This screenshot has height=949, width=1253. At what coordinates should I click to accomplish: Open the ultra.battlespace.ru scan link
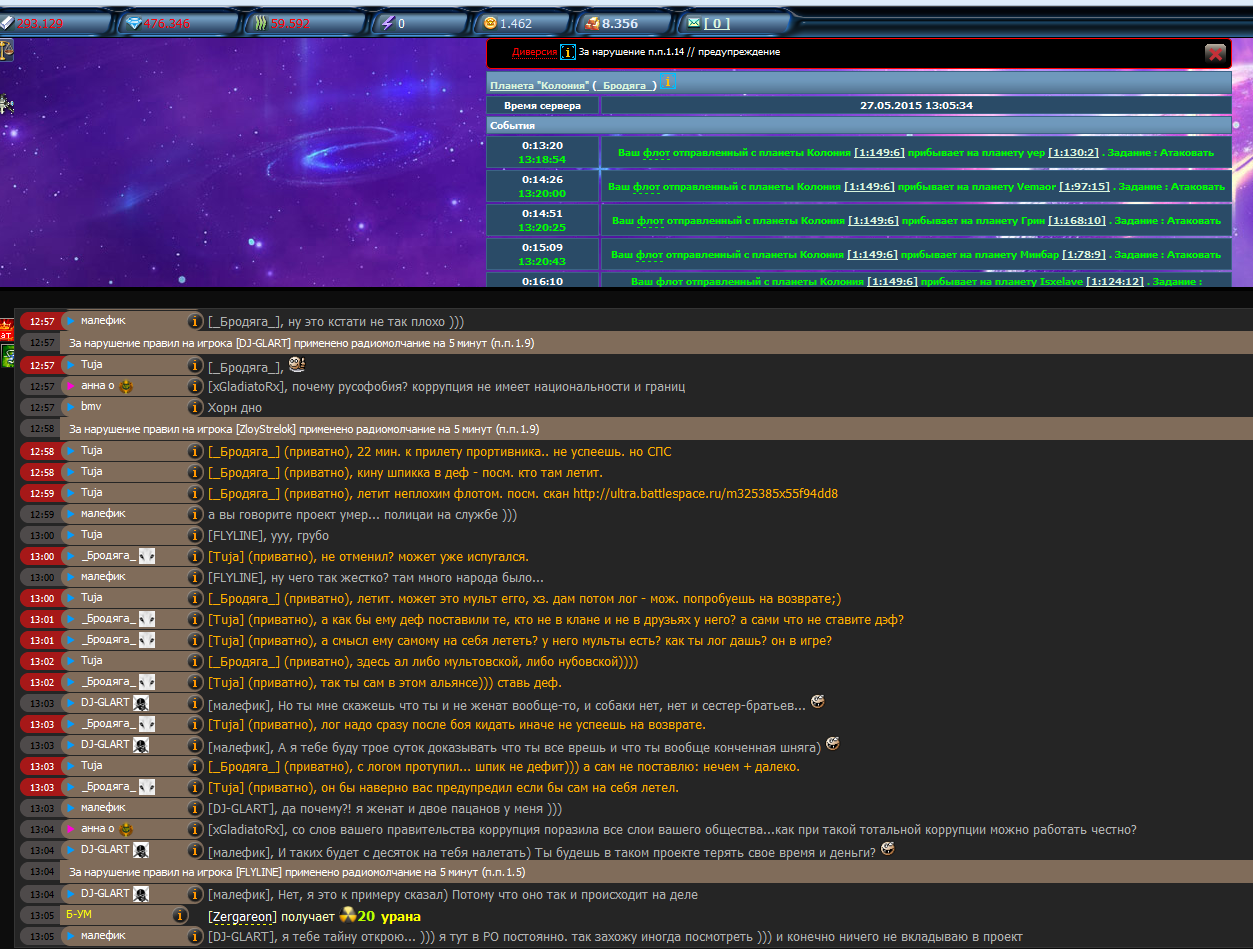(x=705, y=493)
